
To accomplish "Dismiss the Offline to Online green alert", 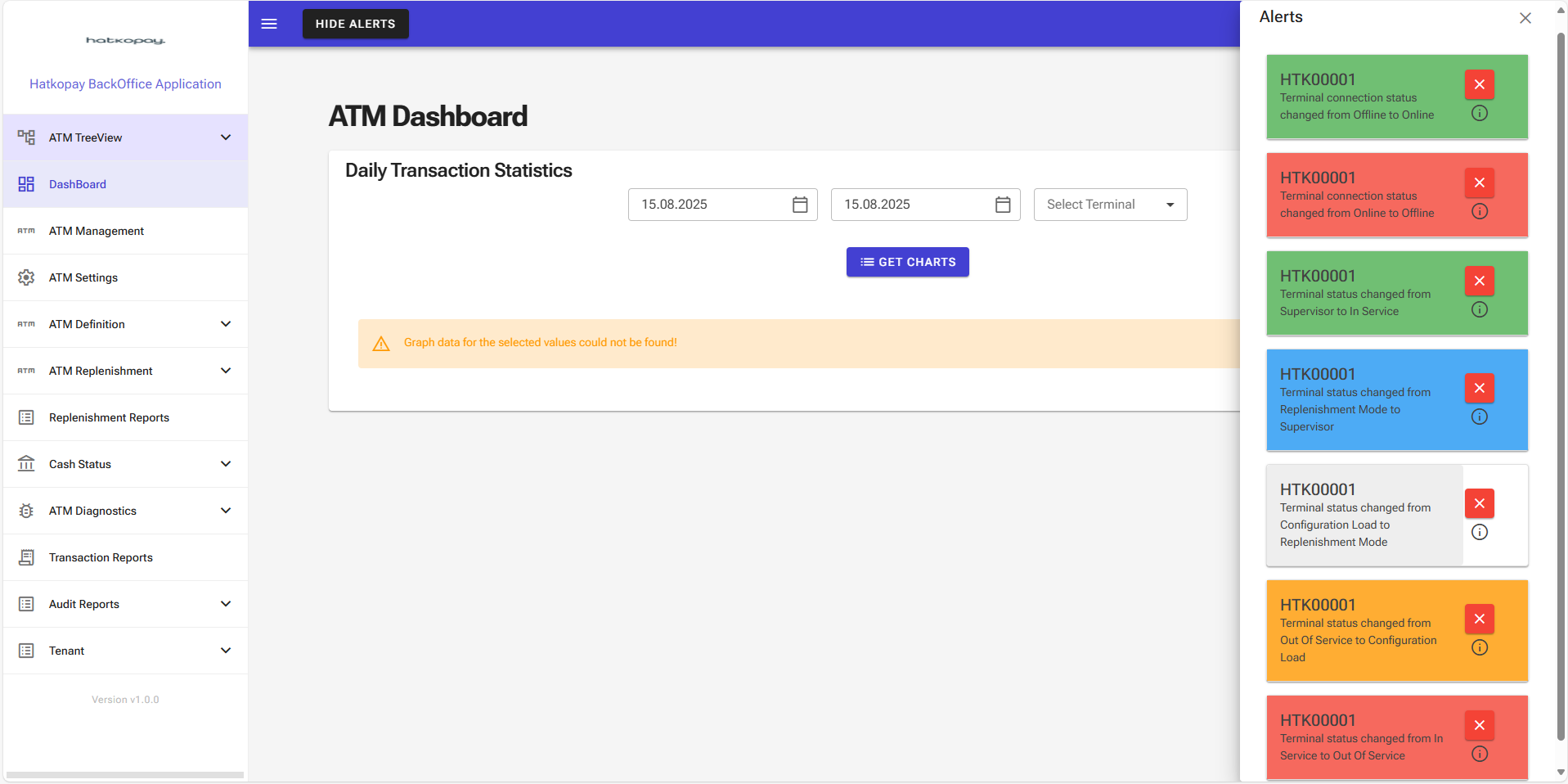I will 1479,84.
